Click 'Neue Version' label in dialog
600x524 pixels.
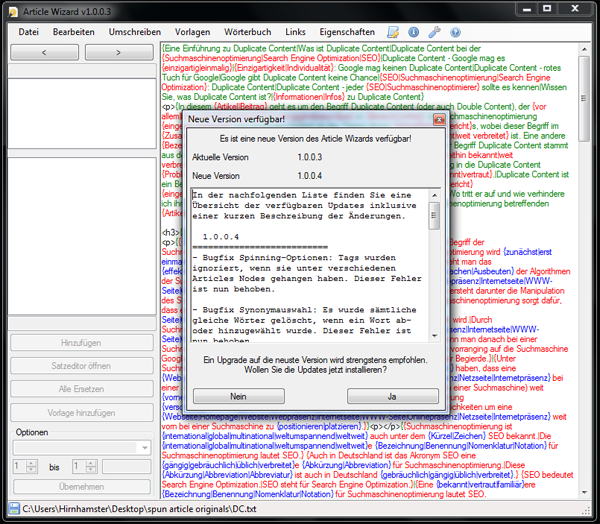tap(216, 176)
